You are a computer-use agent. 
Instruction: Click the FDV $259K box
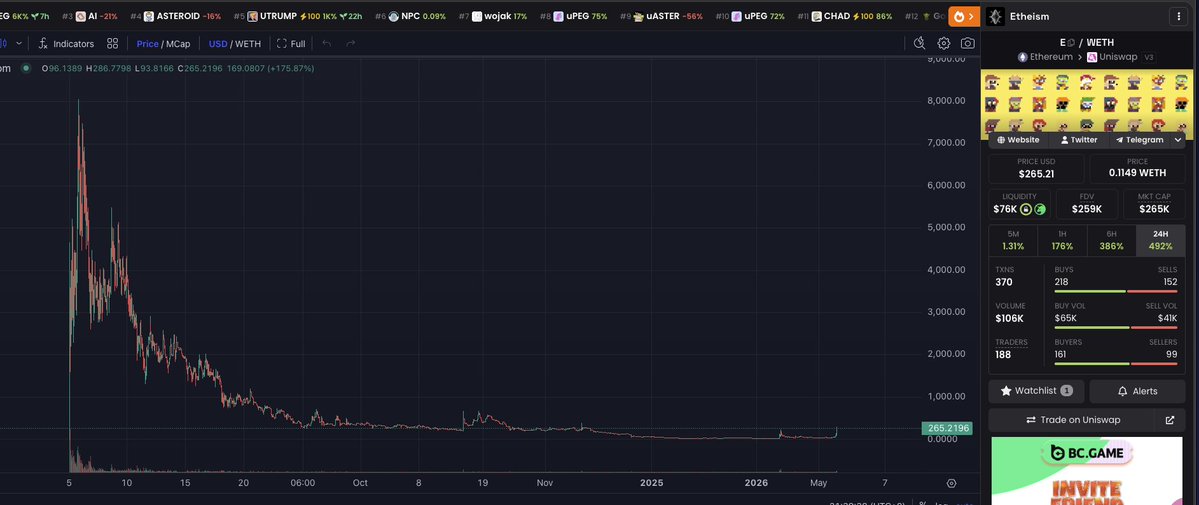[x=1087, y=204]
